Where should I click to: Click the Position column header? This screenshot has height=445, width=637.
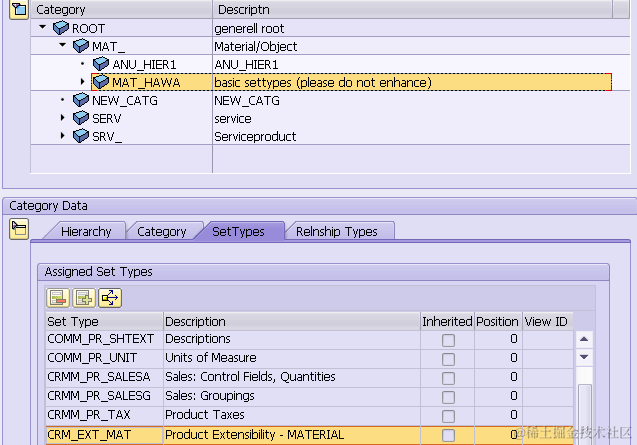point(497,321)
